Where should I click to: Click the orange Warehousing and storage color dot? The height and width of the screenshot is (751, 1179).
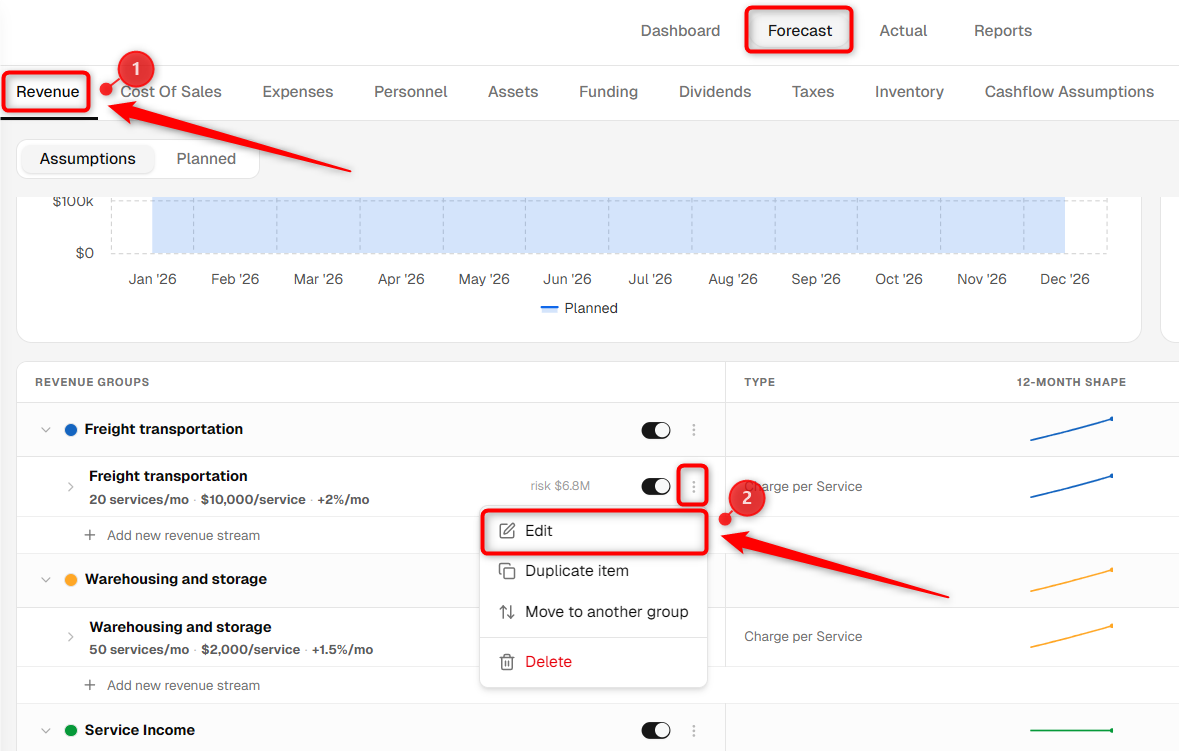(71, 580)
